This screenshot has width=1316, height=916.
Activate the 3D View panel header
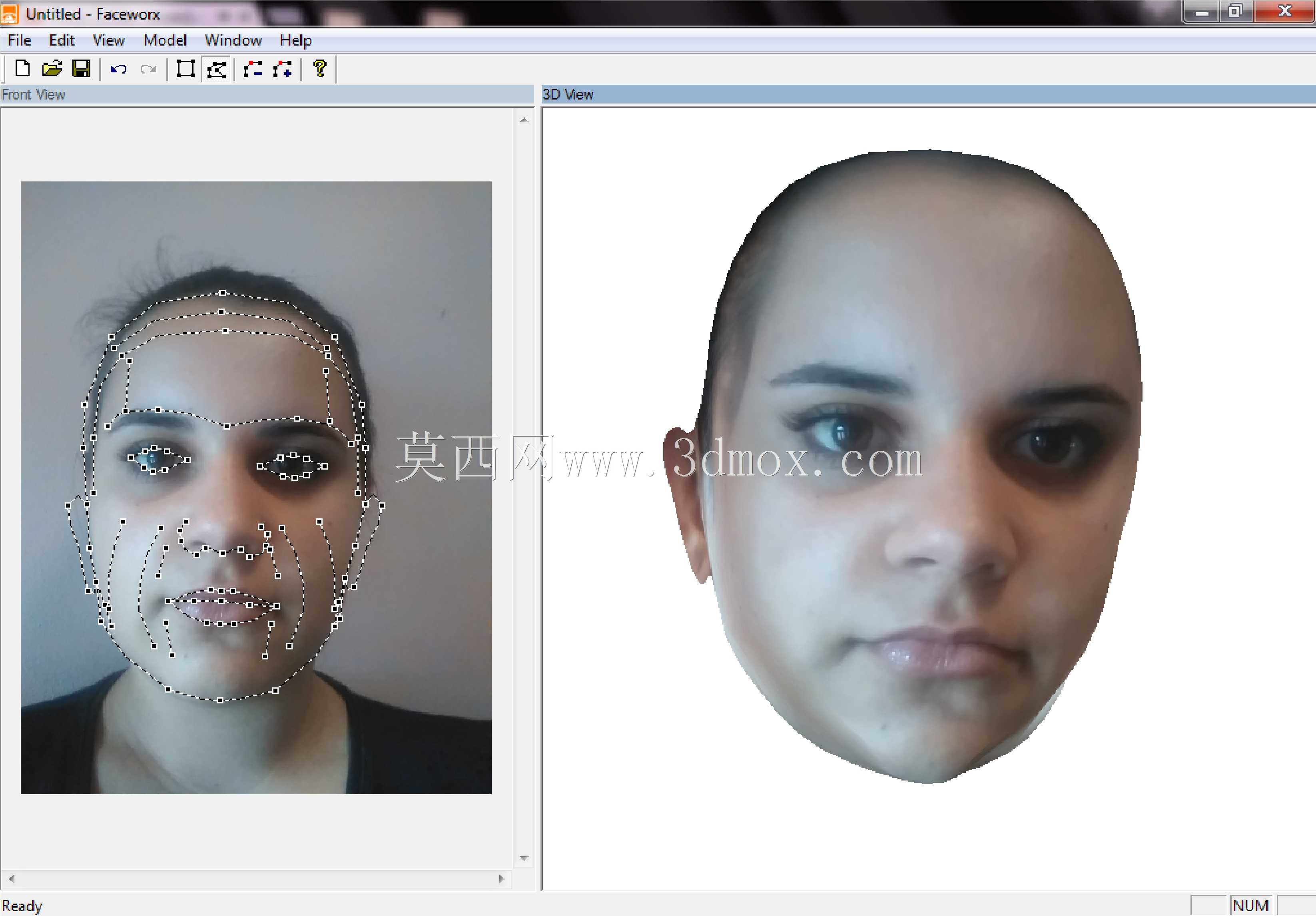pos(929,95)
